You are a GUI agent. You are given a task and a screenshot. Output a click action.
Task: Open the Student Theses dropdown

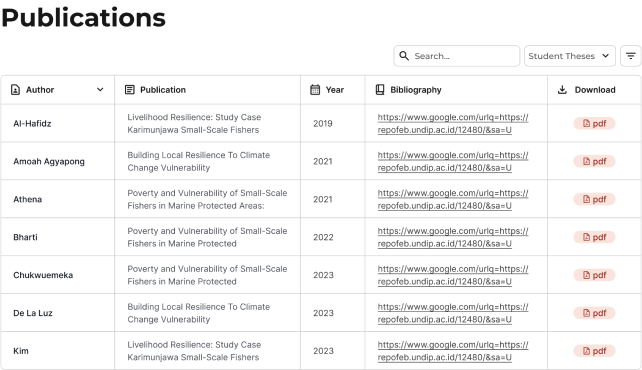(x=570, y=56)
